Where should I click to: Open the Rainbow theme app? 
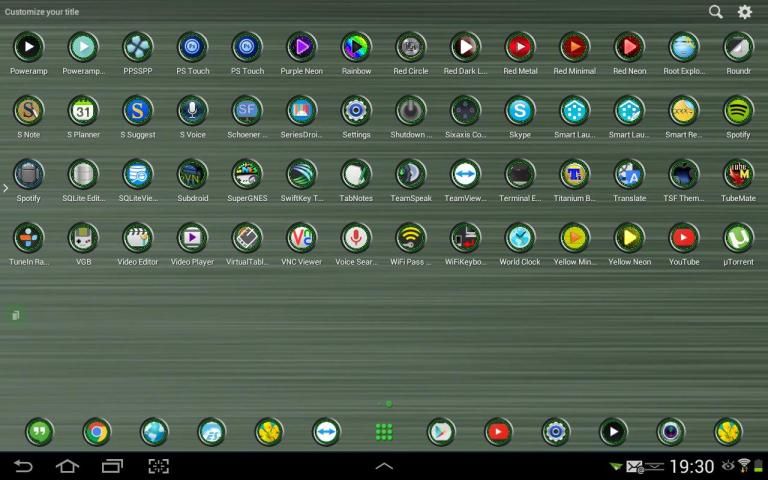tap(356, 47)
